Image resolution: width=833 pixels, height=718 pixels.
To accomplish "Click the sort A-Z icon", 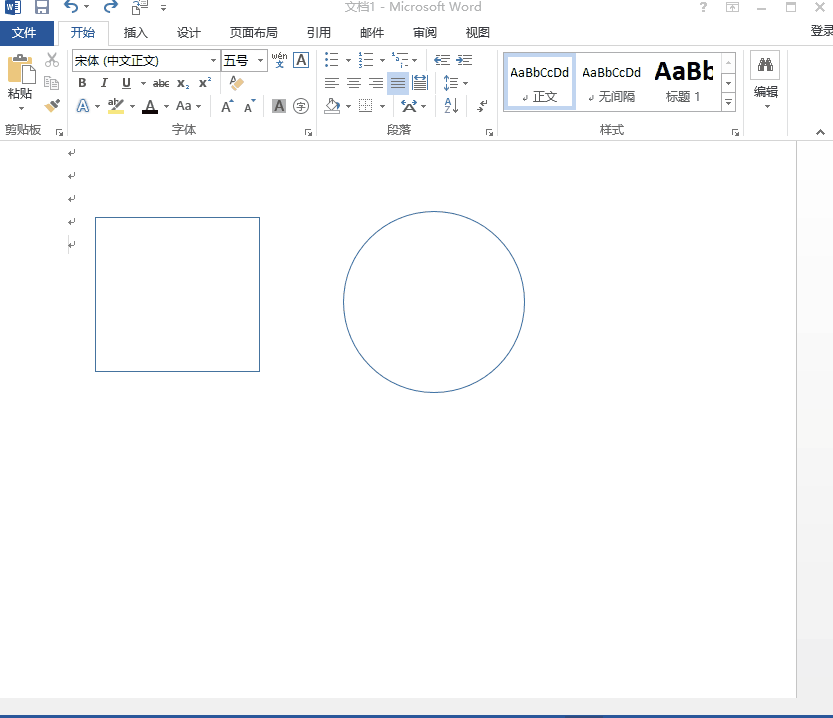I will click(450, 106).
